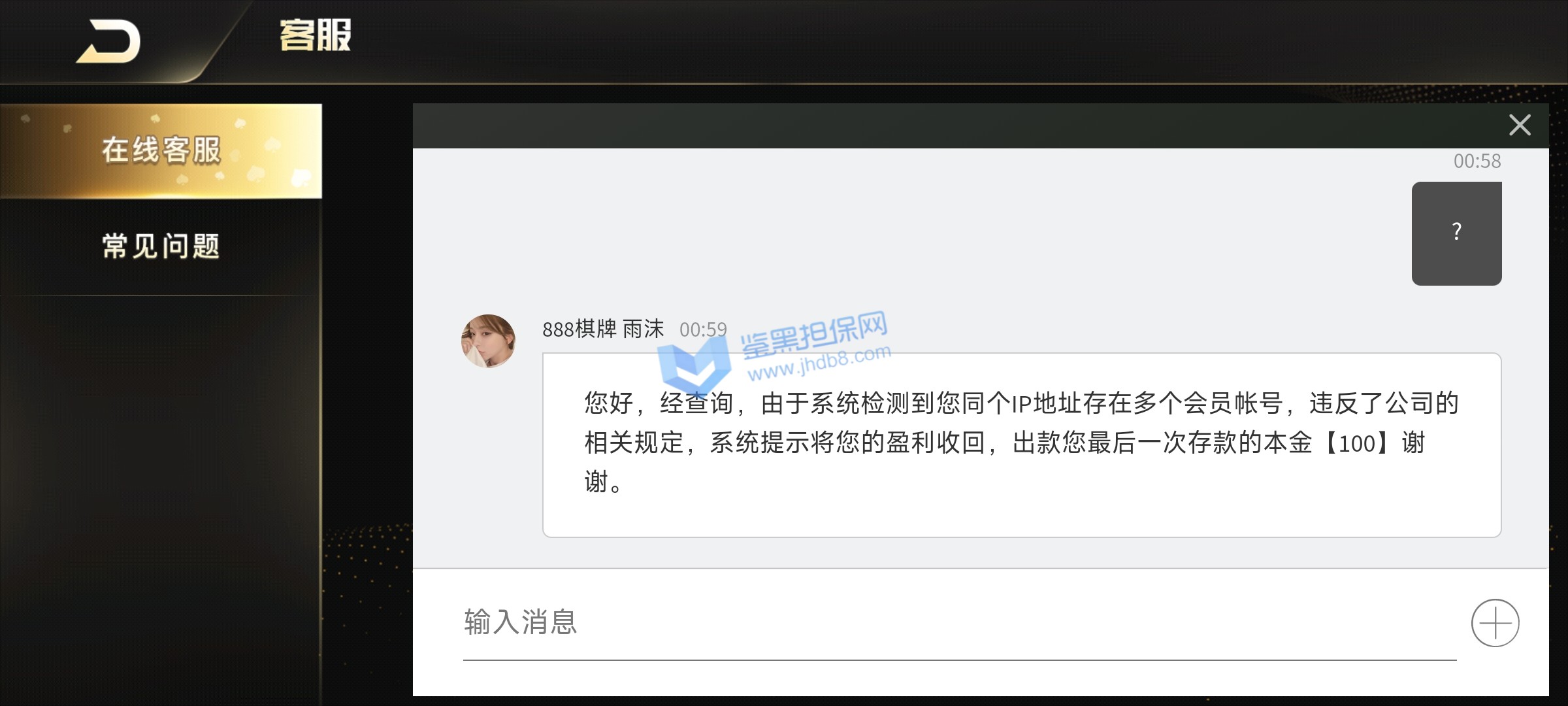
Task: Focus the 输入消息 message field
Action: tap(960, 622)
